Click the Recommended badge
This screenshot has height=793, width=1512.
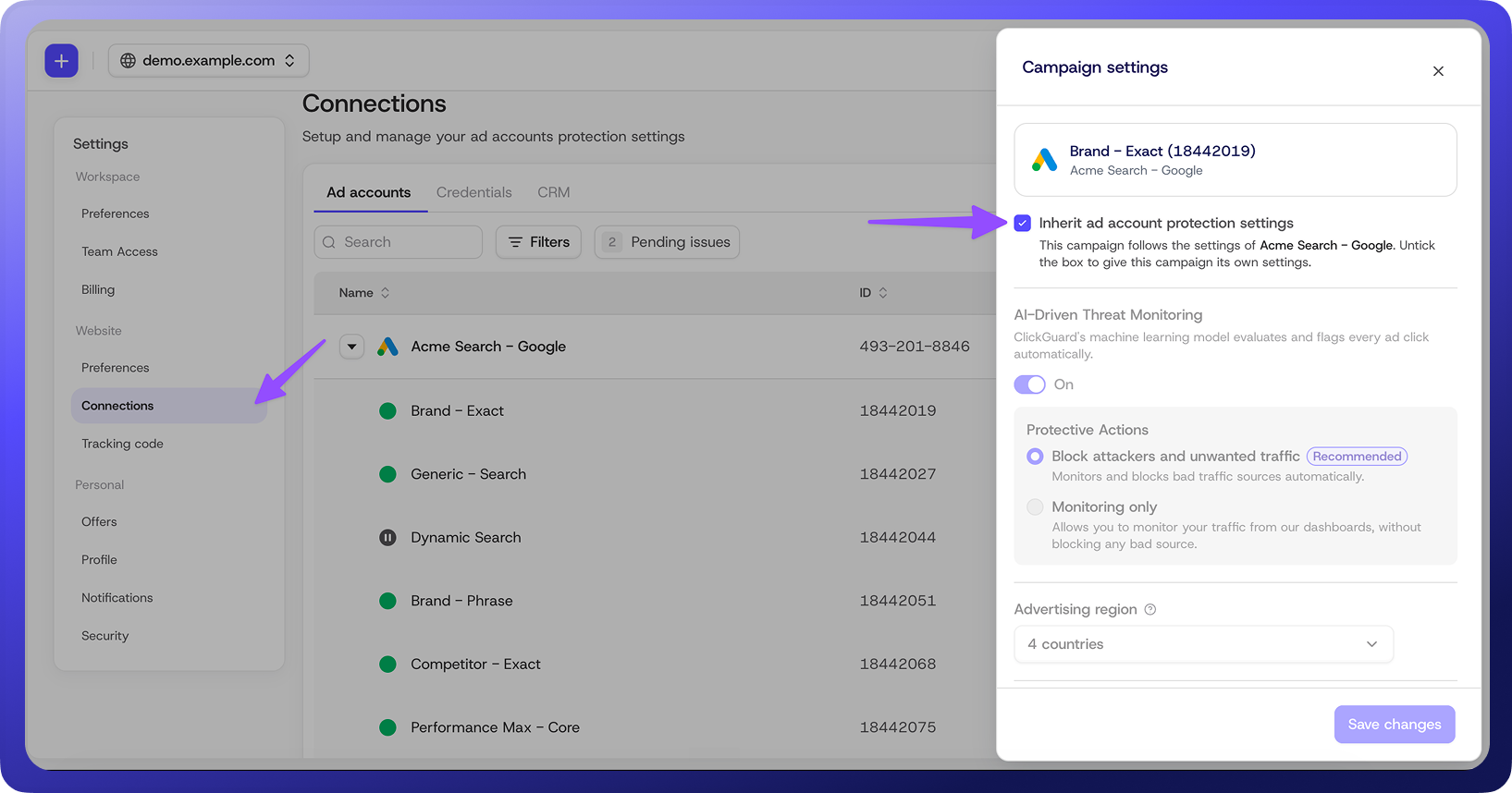tap(1357, 457)
